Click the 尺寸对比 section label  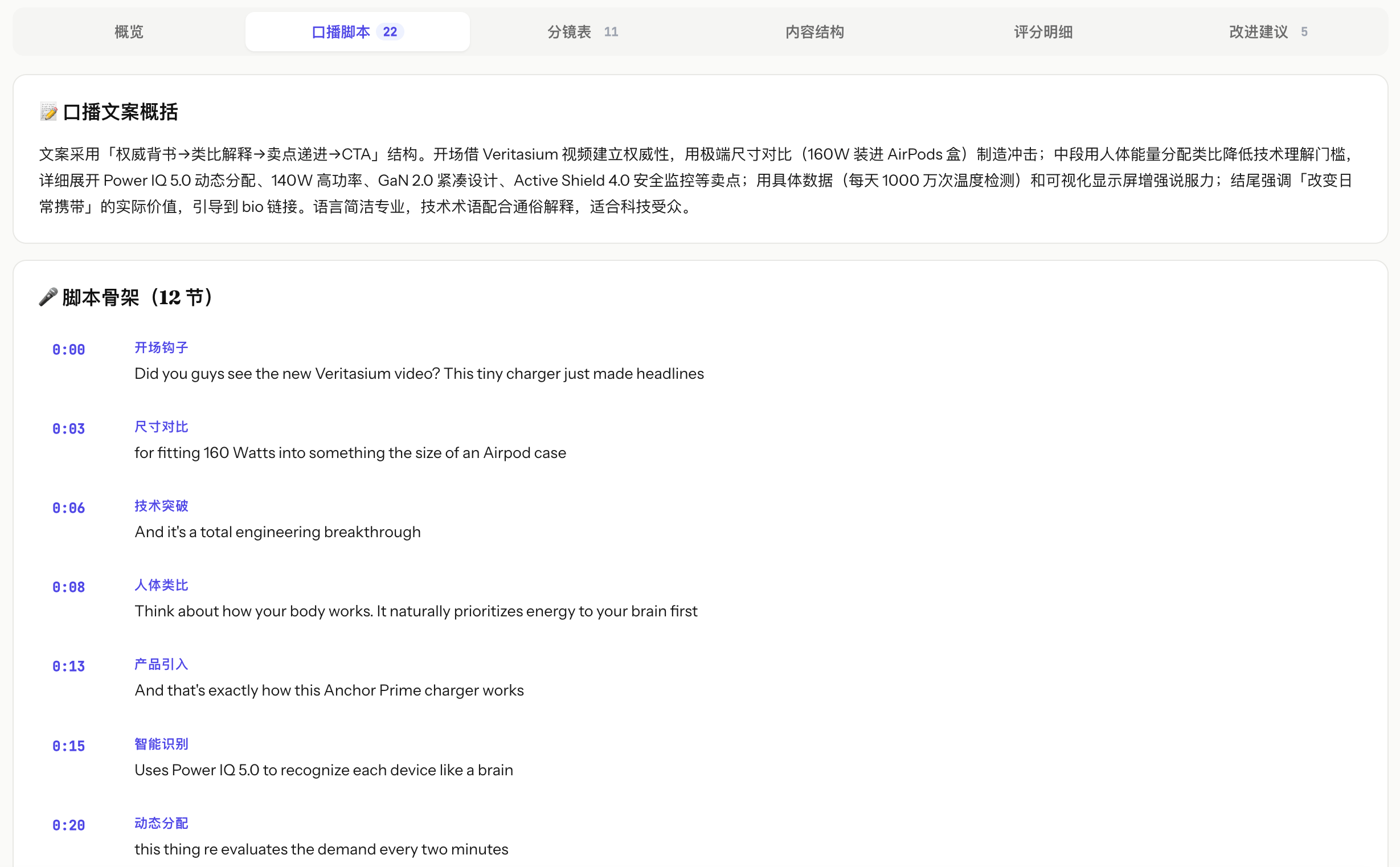click(x=161, y=427)
